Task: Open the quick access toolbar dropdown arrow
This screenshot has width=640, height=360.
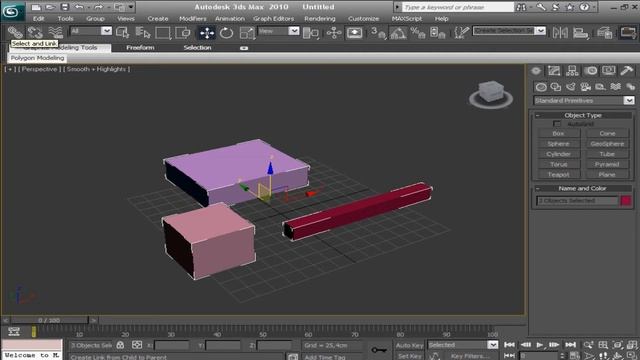Action: tap(131, 7)
